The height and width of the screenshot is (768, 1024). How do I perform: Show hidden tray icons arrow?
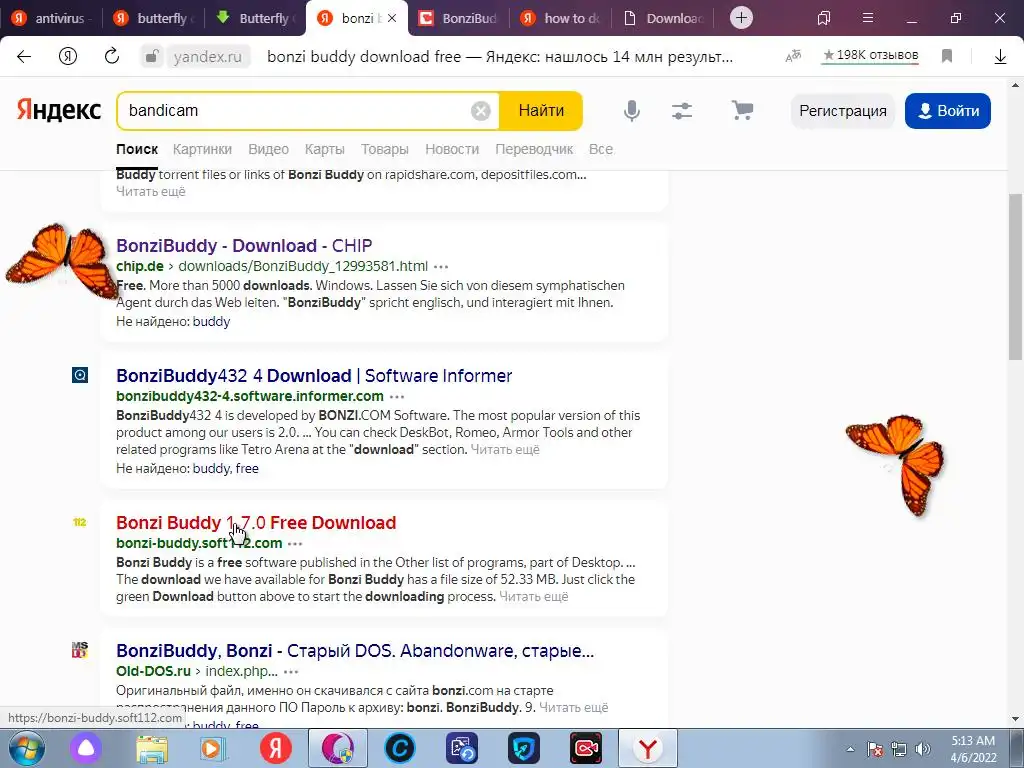[850, 749]
